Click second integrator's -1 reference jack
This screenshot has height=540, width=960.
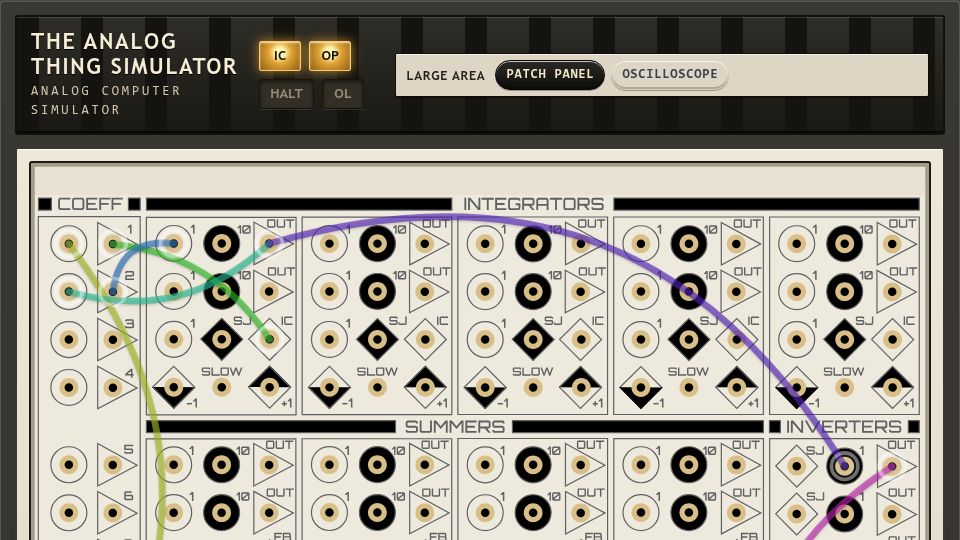329,387
